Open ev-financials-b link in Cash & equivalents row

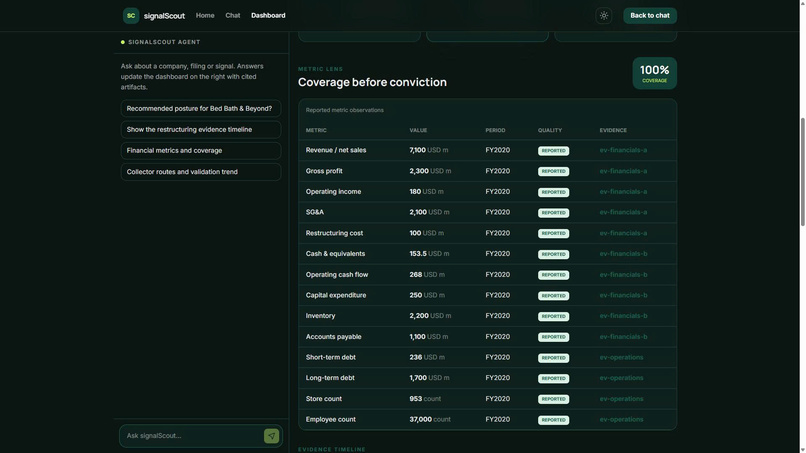[x=623, y=253]
